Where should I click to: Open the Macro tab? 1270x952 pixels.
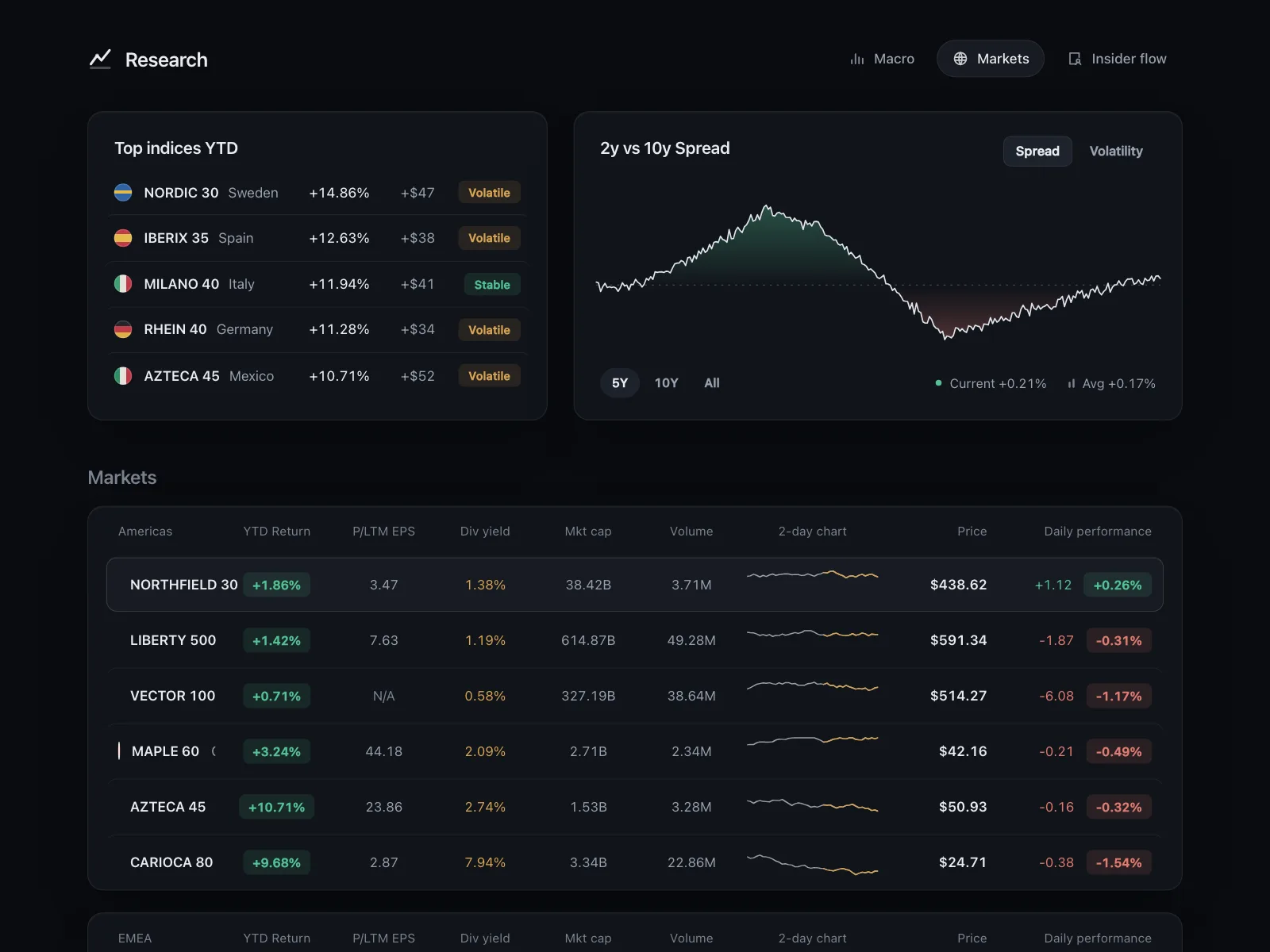882,59
